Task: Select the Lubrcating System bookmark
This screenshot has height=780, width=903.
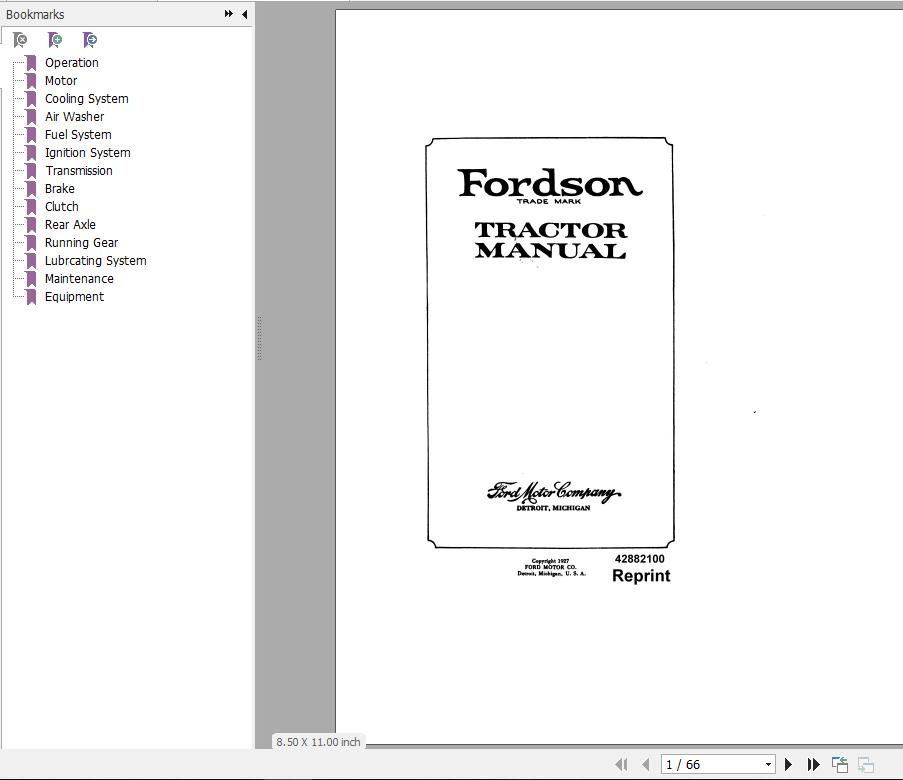Action: 95,260
